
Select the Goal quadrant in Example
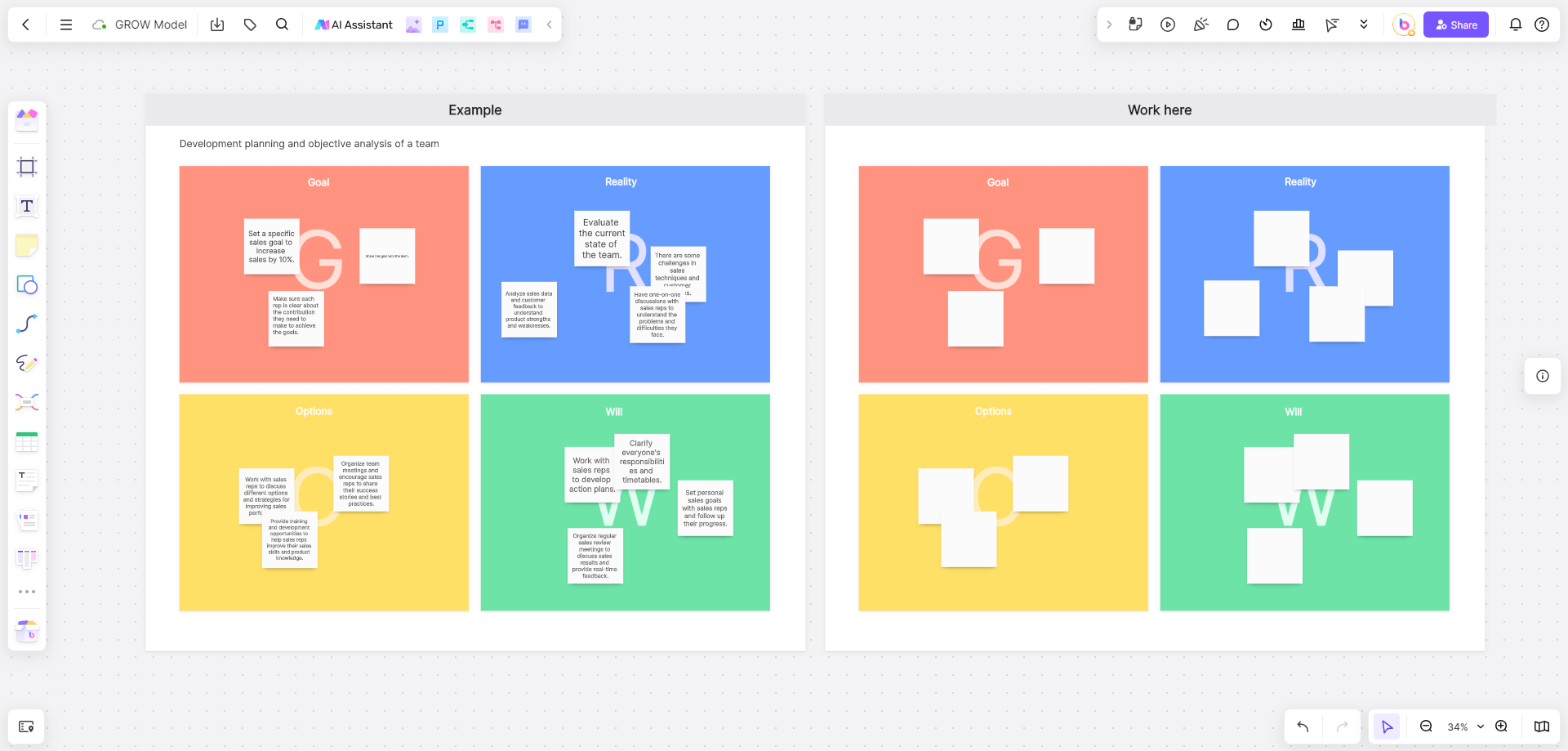(x=324, y=274)
